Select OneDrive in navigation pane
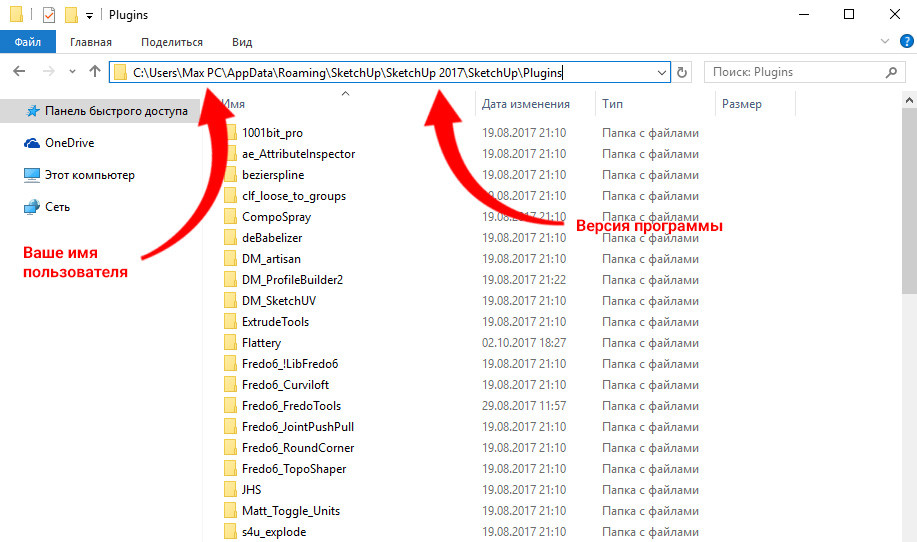The height and width of the screenshot is (542, 917). (x=58, y=143)
